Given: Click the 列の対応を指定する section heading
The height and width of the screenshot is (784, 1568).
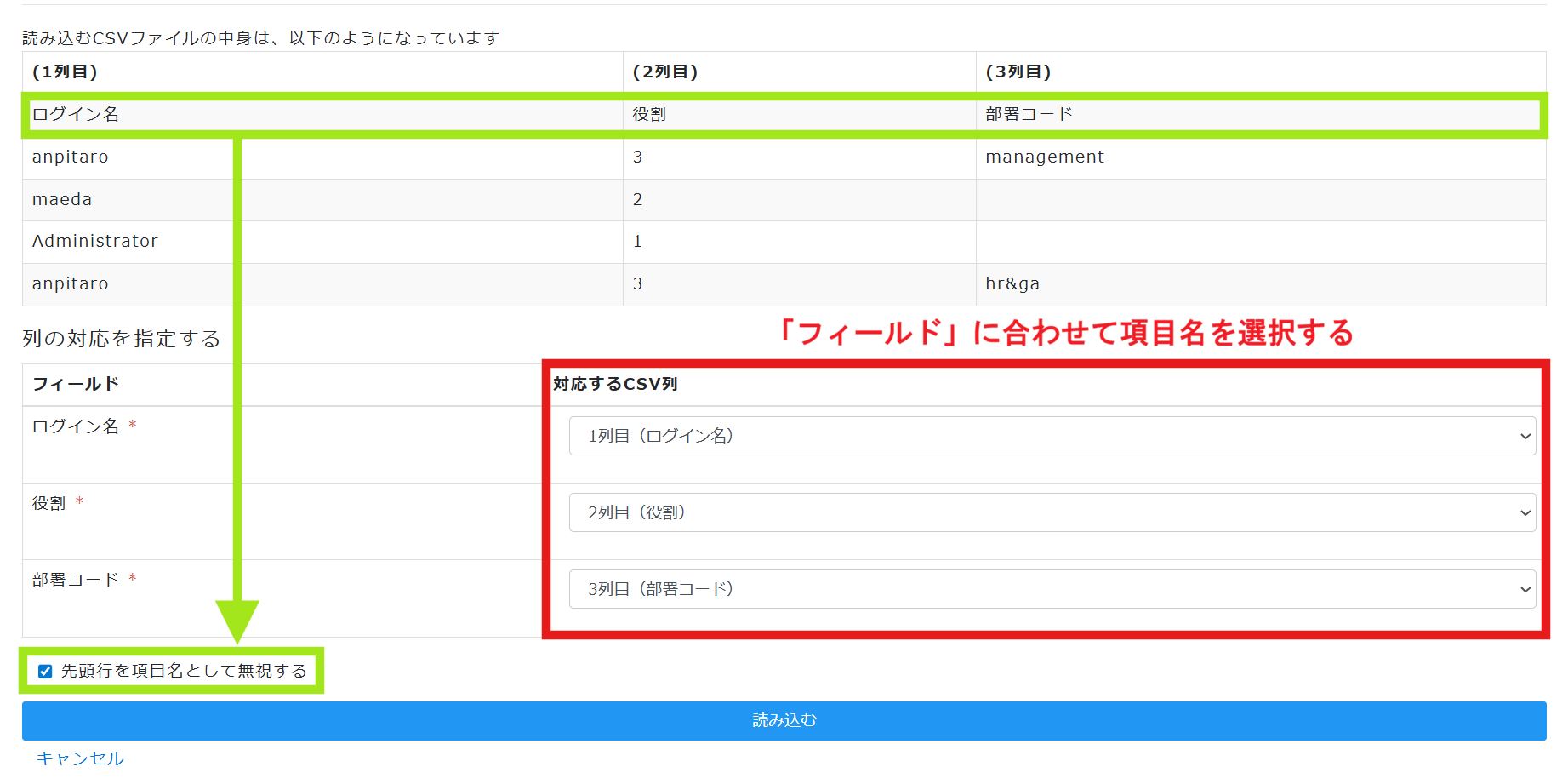Looking at the screenshot, I should (122, 339).
